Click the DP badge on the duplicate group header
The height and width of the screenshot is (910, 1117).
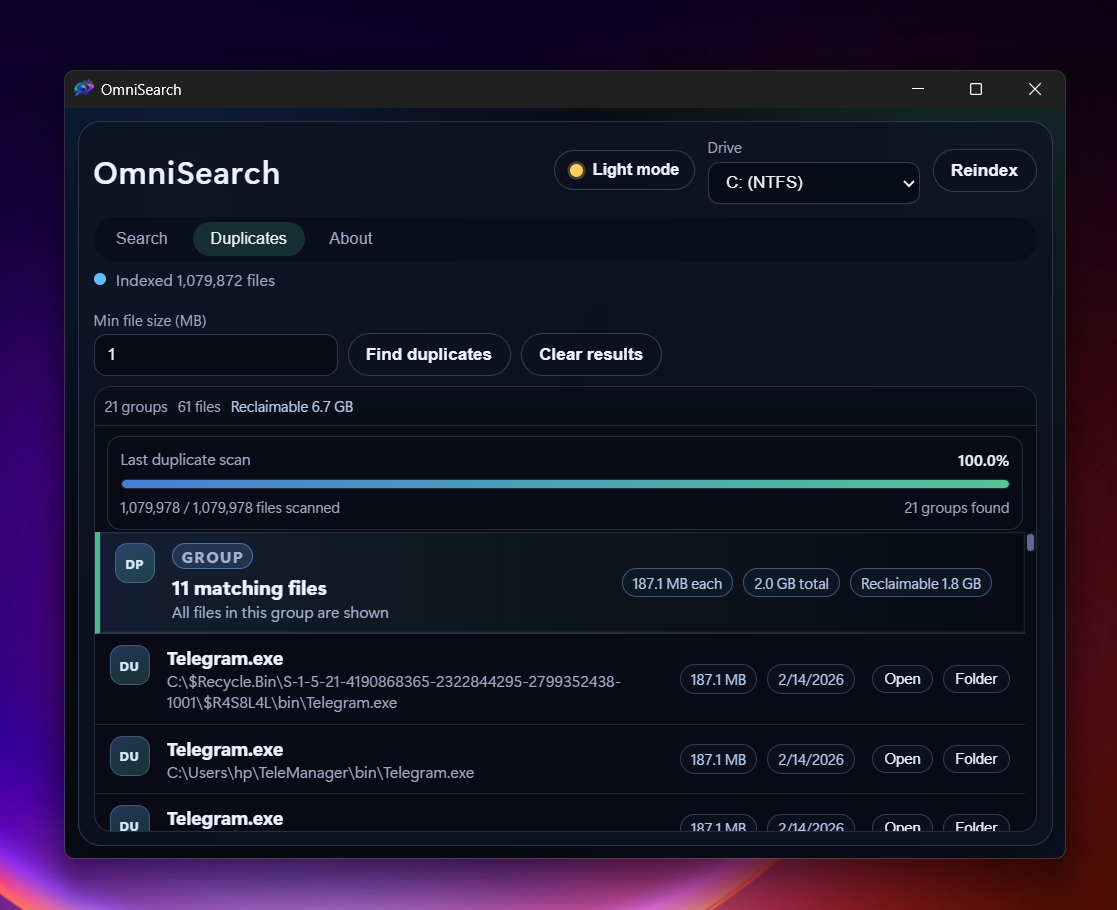pyautogui.click(x=135, y=563)
